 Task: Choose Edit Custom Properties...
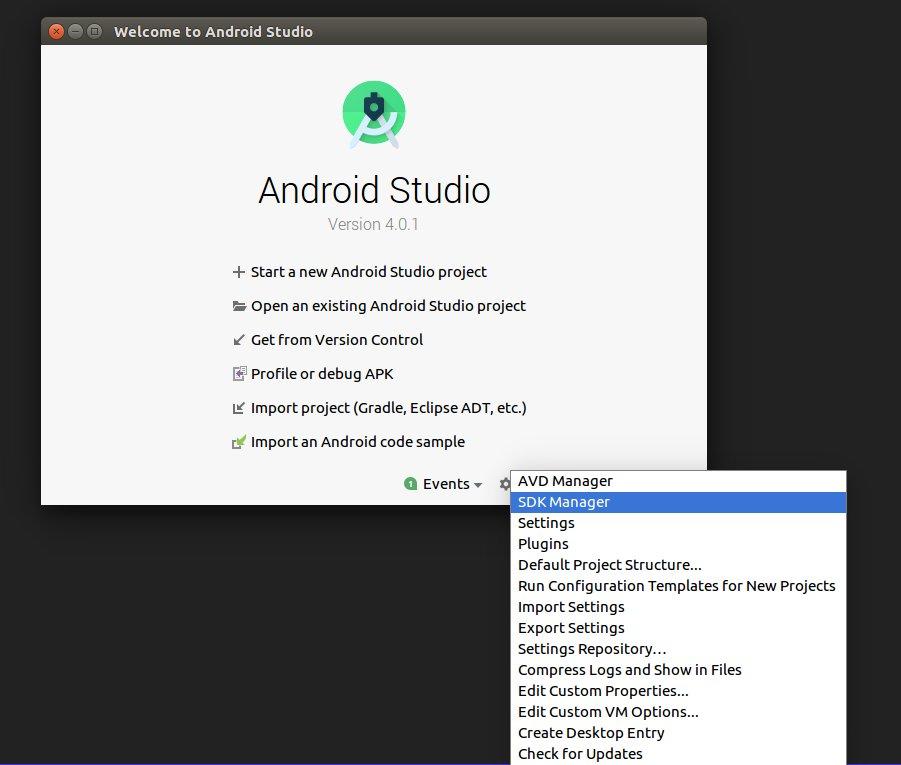tap(678, 691)
